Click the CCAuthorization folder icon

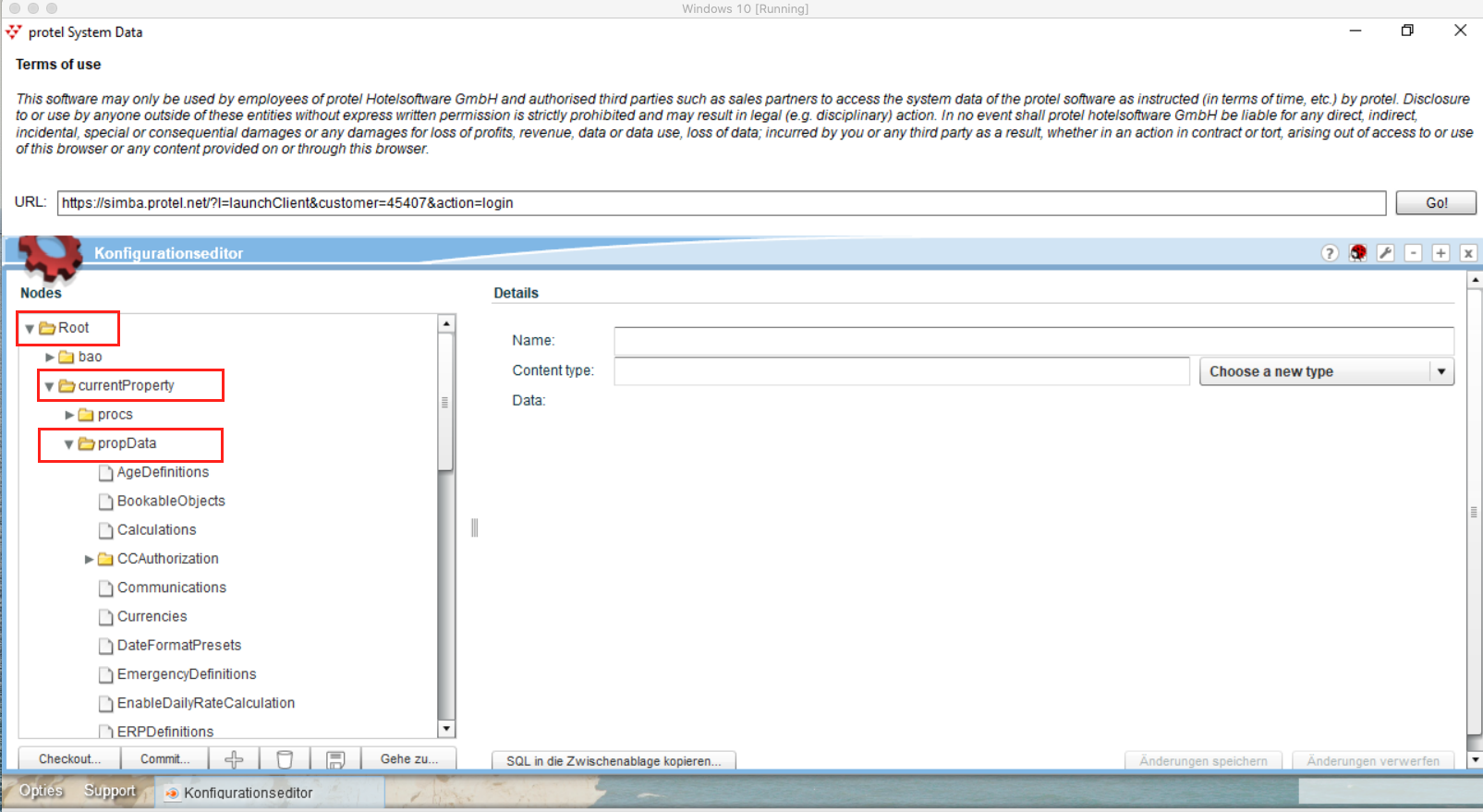pos(105,559)
